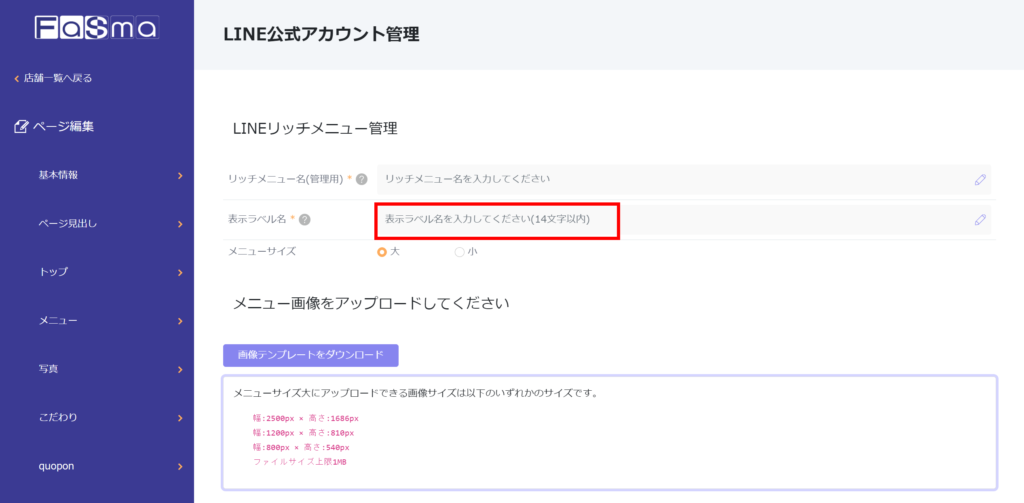Click back arrow beside 店舗一覧へ戻る
The width and height of the screenshot is (1024, 503).
click(17, 78)
